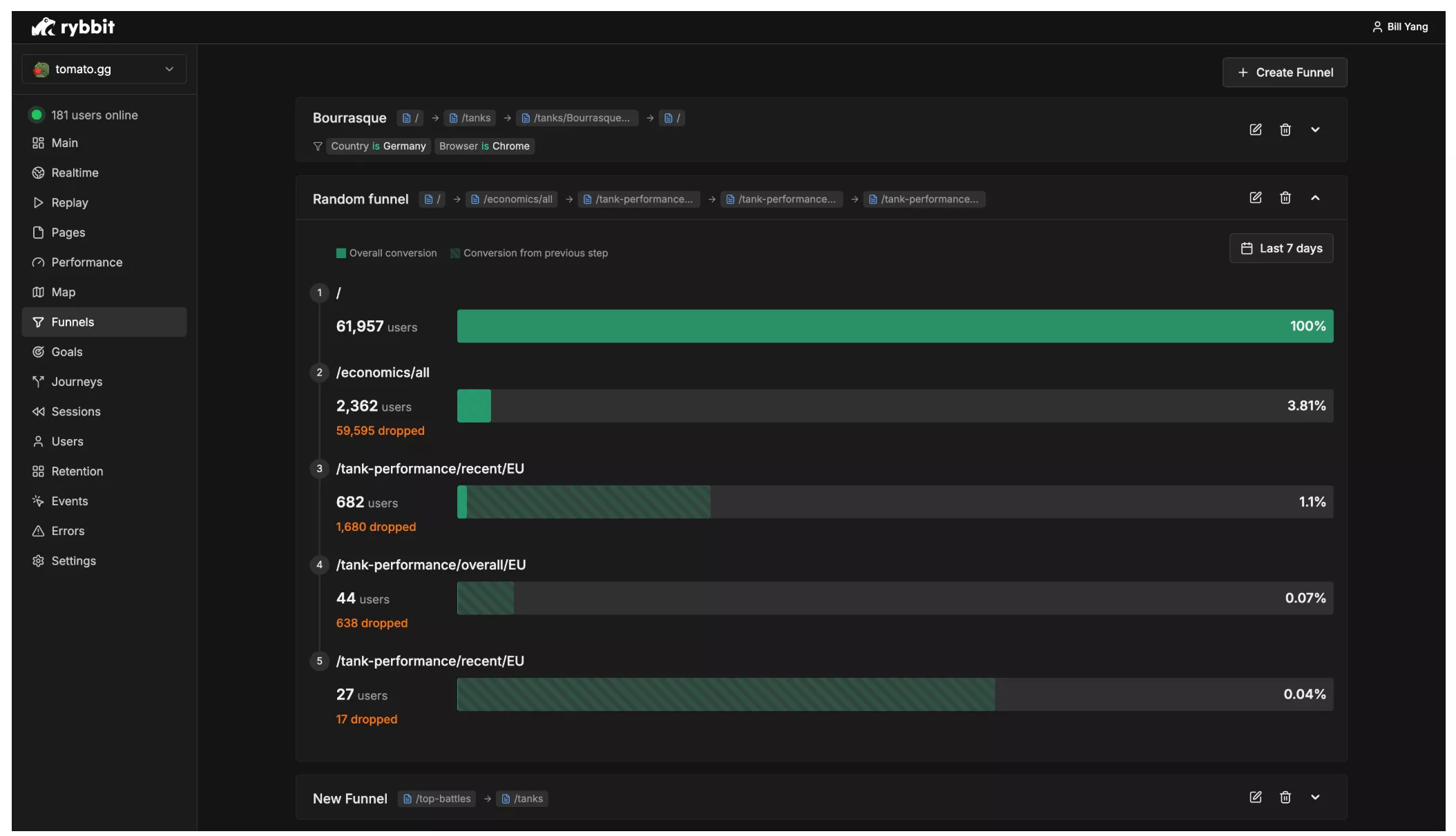This screenshot has height=836, width=1456.
Task: Edit the New Funnel with pencil icon
Action: click(x=1255, y=797)
